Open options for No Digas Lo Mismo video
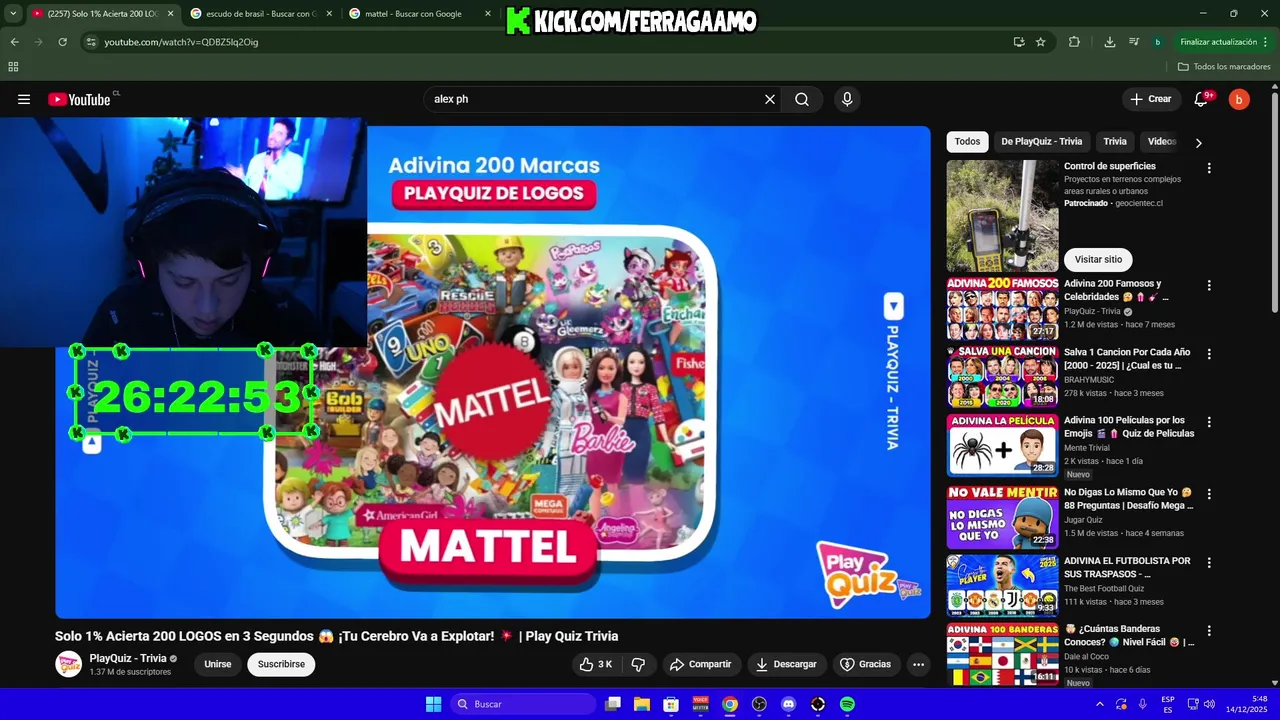Image resolution: width=1280 pixels, height=720 pixels. [1209, 494]
